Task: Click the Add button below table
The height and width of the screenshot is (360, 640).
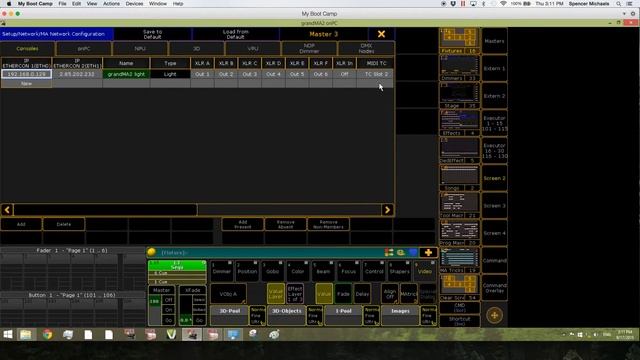Action: pos(21,224)
